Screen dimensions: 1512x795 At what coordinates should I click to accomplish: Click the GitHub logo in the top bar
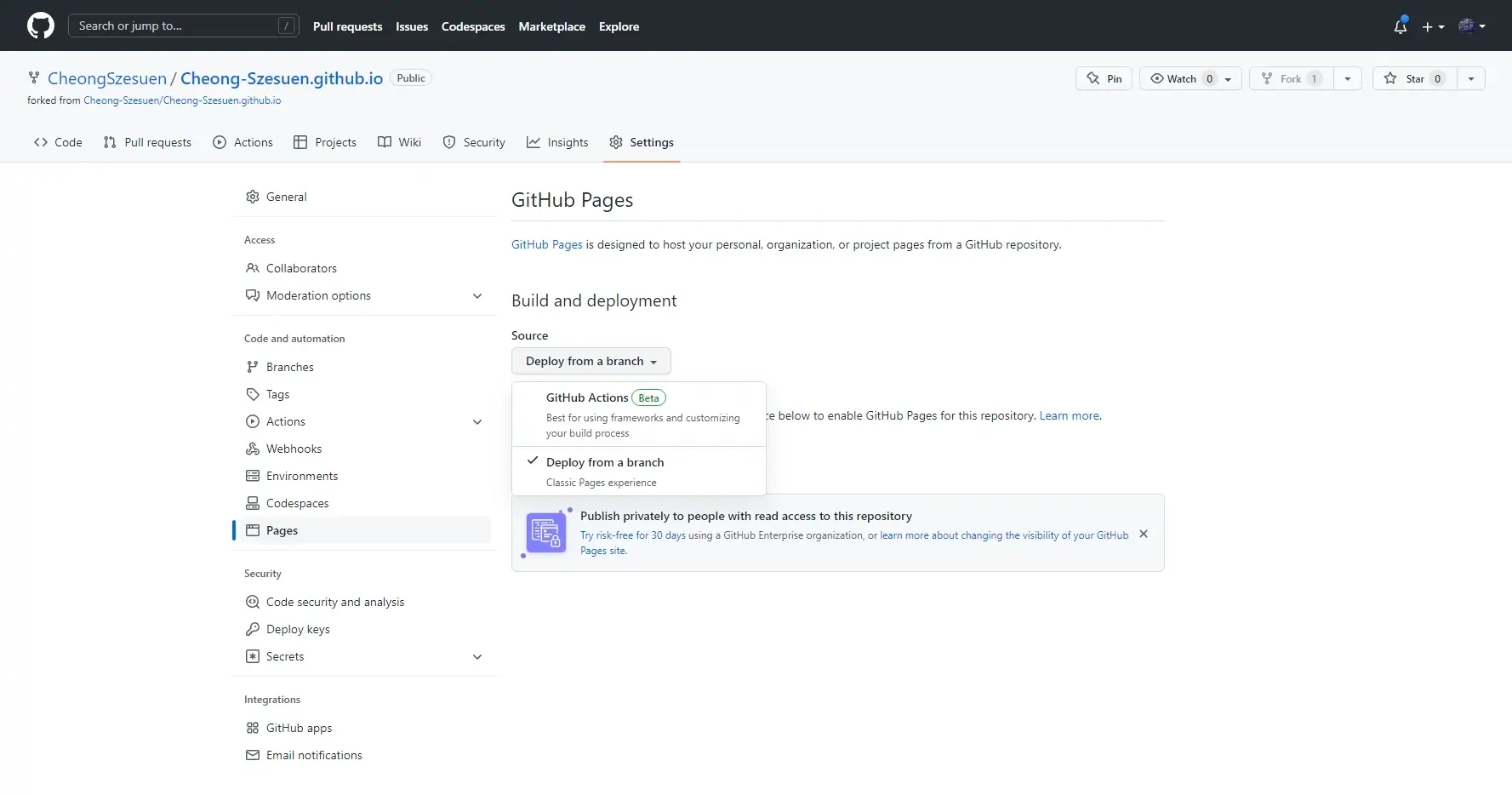point(40,26)
